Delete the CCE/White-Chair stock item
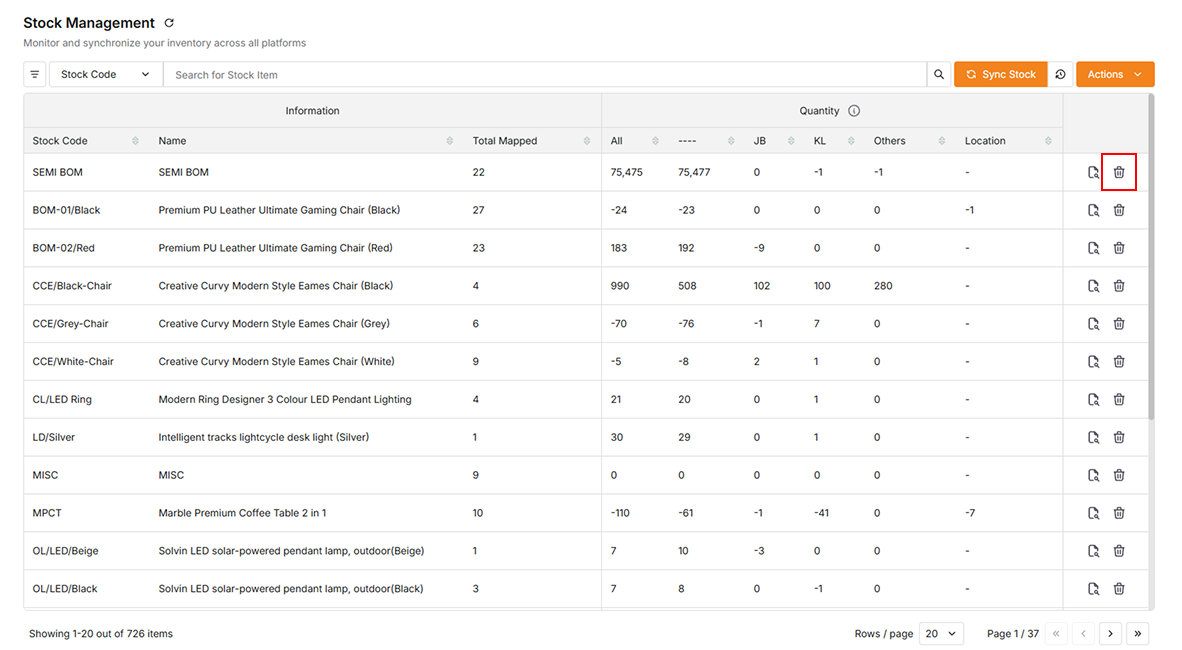 click(x=1119, y=361)
